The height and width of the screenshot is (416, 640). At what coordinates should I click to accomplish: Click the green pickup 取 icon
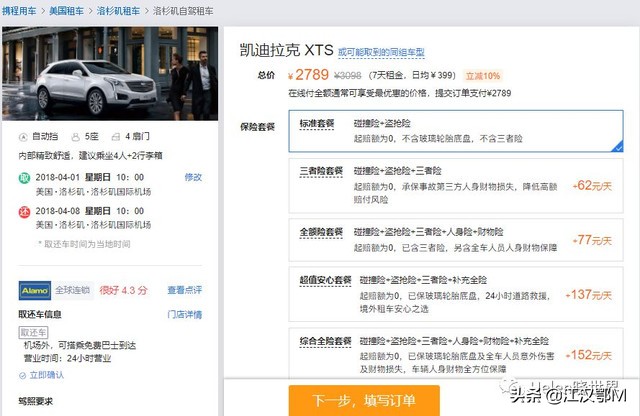[24, 178]
